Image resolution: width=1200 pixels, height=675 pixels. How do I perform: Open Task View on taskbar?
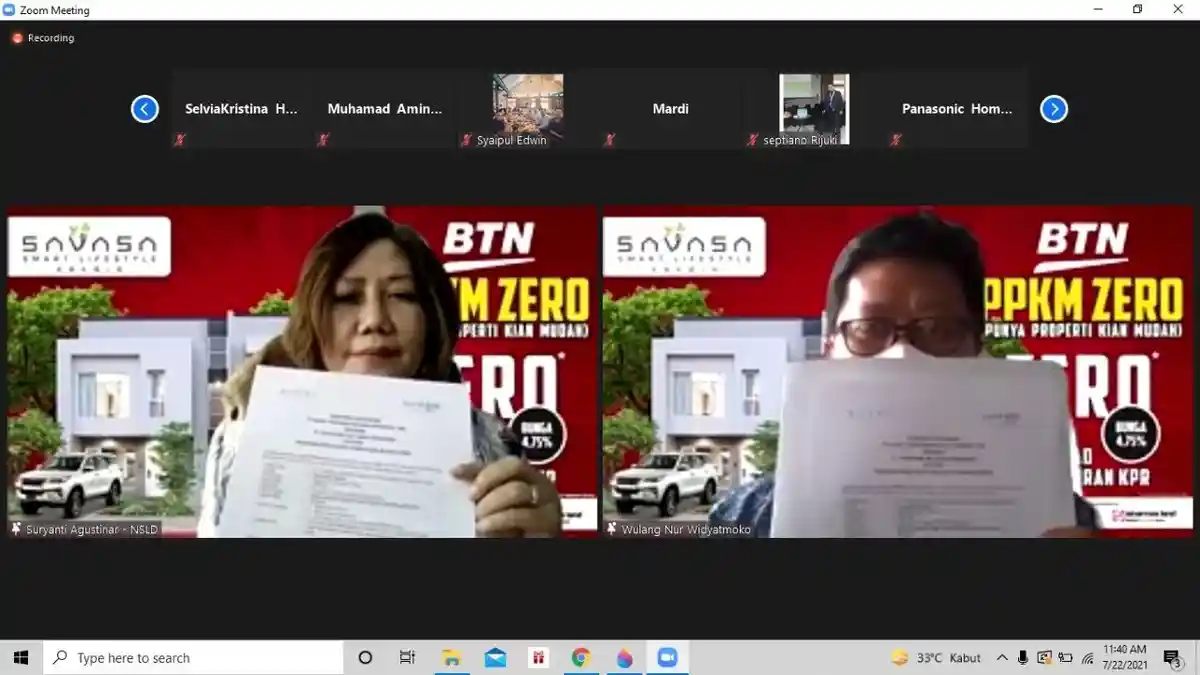coord(407,657)
